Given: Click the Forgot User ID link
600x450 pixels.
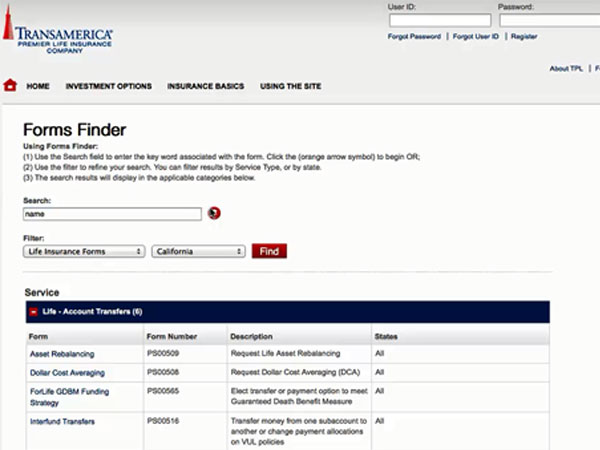Looking at the screenshot, I should 477,37.
